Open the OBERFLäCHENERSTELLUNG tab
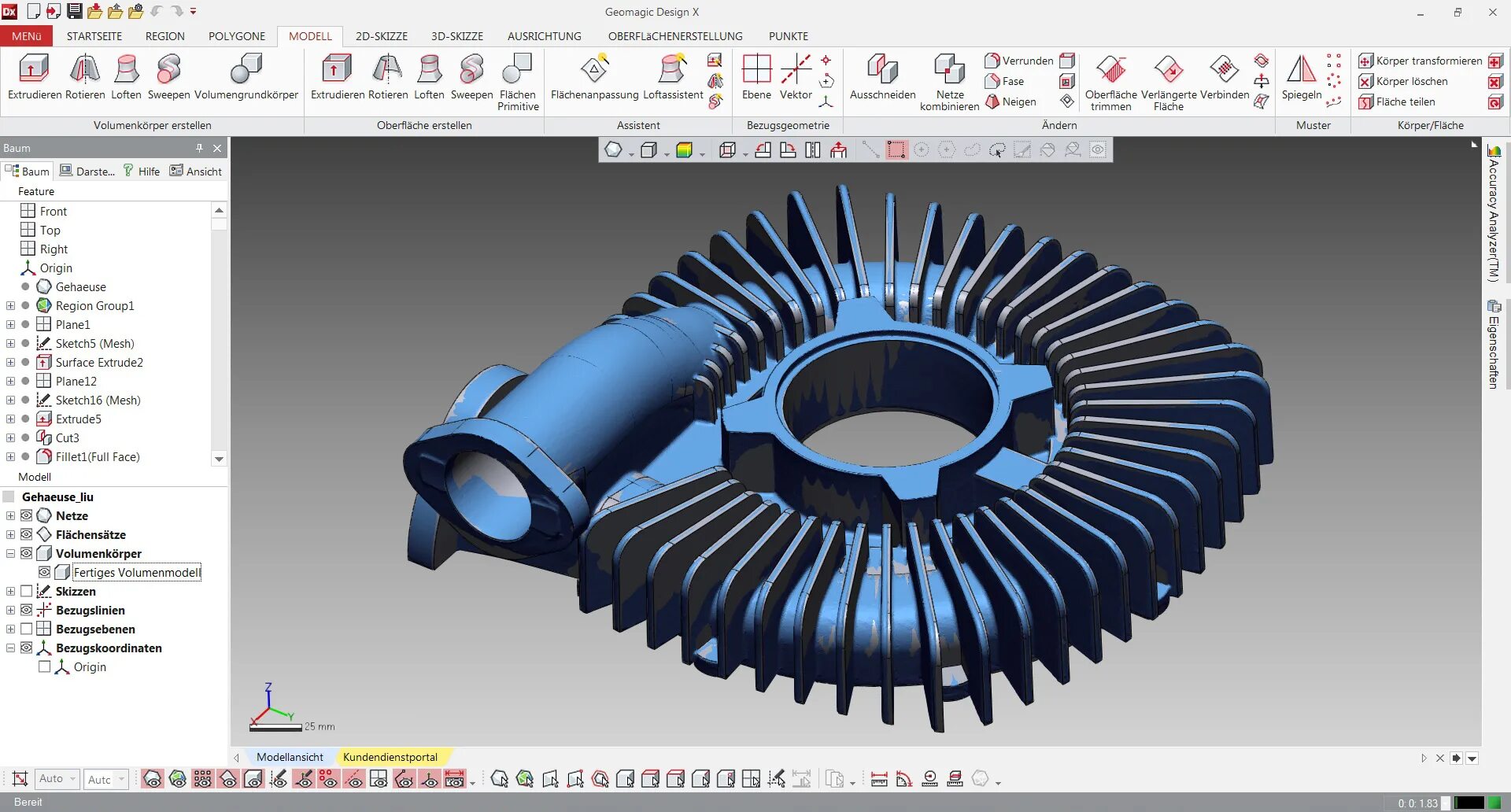The height and width of the screenshot is (812, 1511). [675, 36]
